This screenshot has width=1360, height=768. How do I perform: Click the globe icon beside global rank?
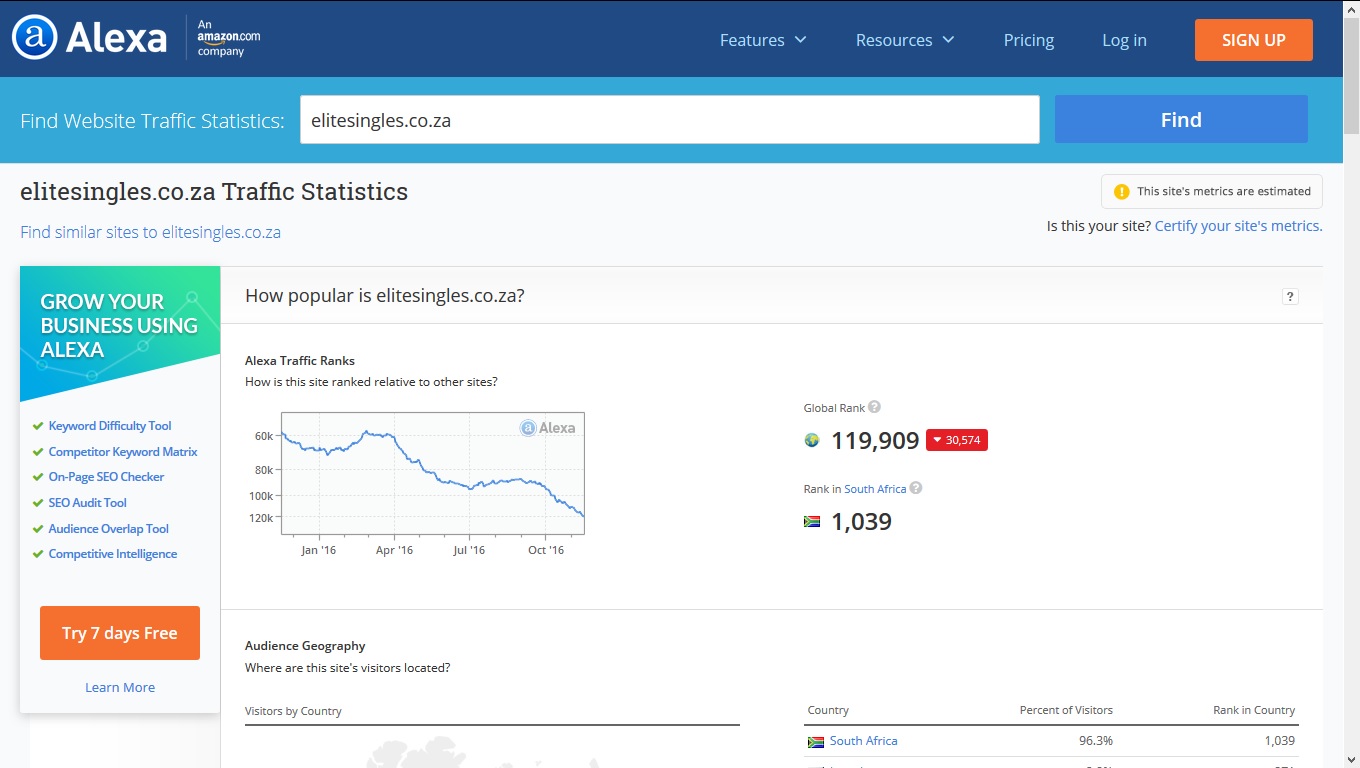pyautogui.click(x=812, y=440)
